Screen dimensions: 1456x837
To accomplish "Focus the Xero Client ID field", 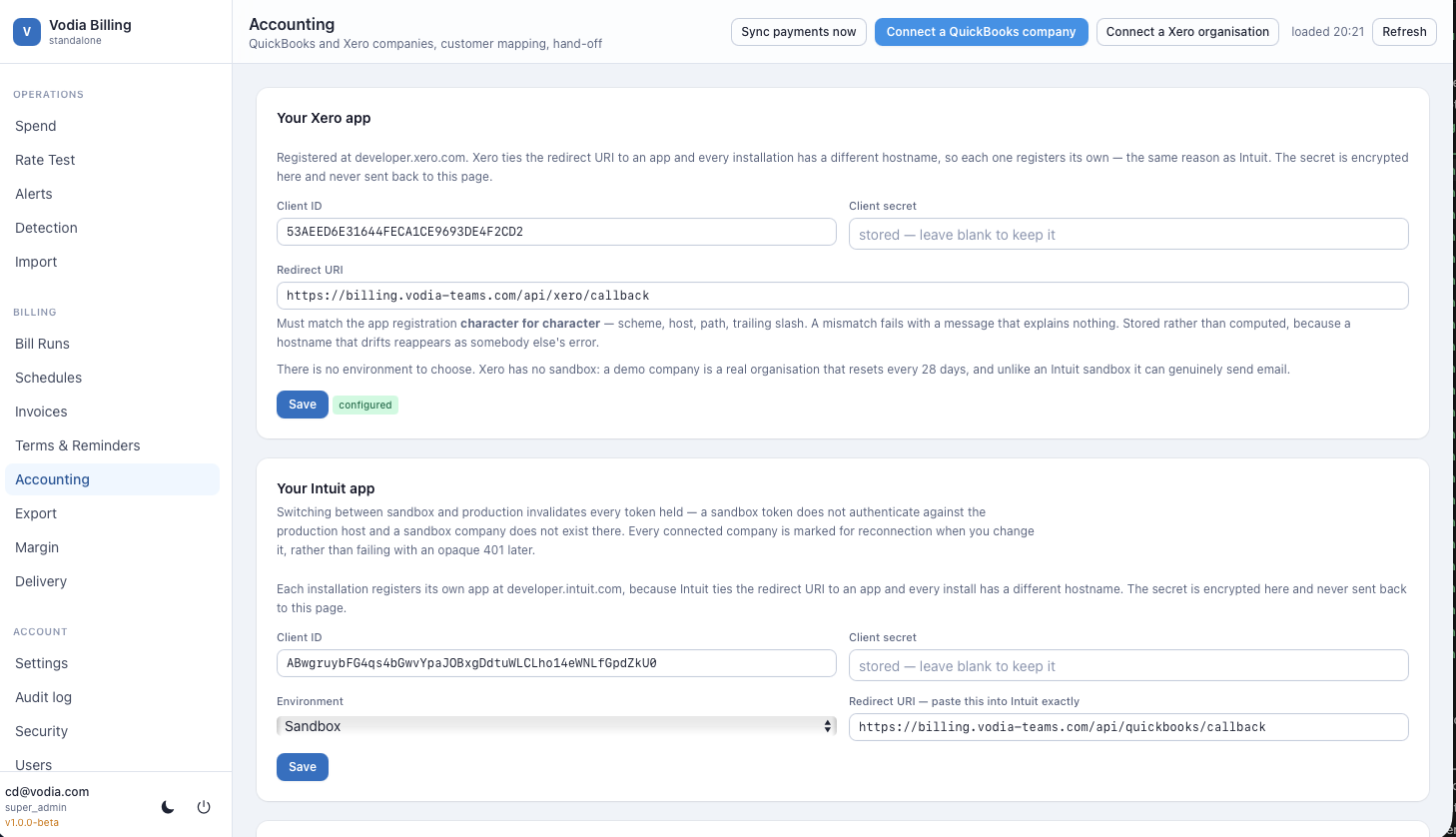I will click(556, 232).
